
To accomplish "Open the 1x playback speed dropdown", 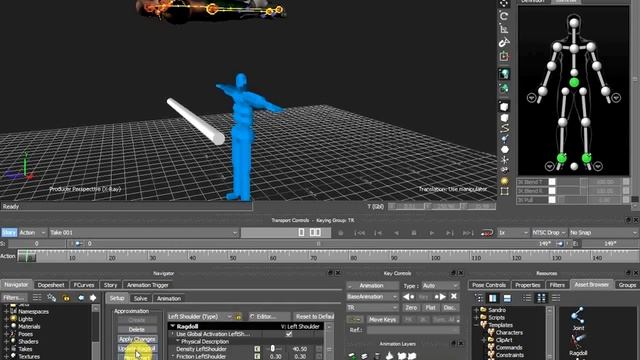I will tap(513, 233).
